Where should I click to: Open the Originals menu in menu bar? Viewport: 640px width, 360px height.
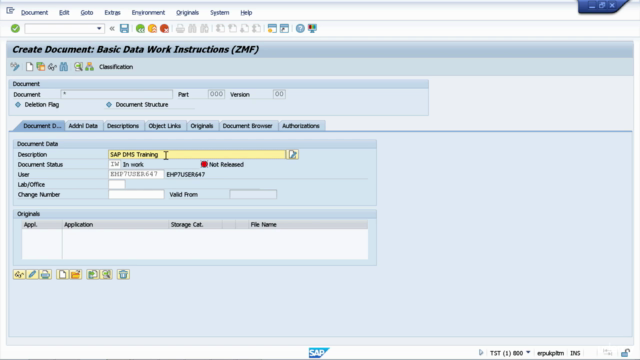tap(187, 13)
